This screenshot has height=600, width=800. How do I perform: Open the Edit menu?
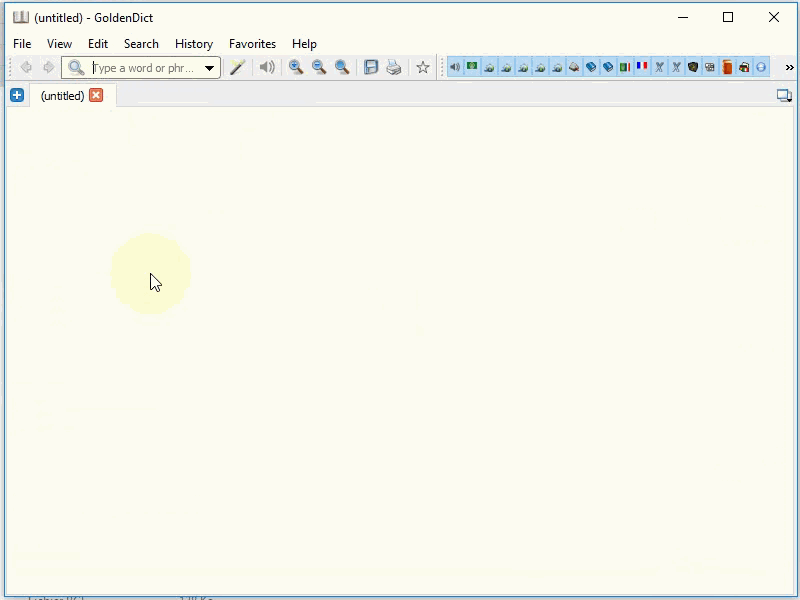tap(98, 44)
